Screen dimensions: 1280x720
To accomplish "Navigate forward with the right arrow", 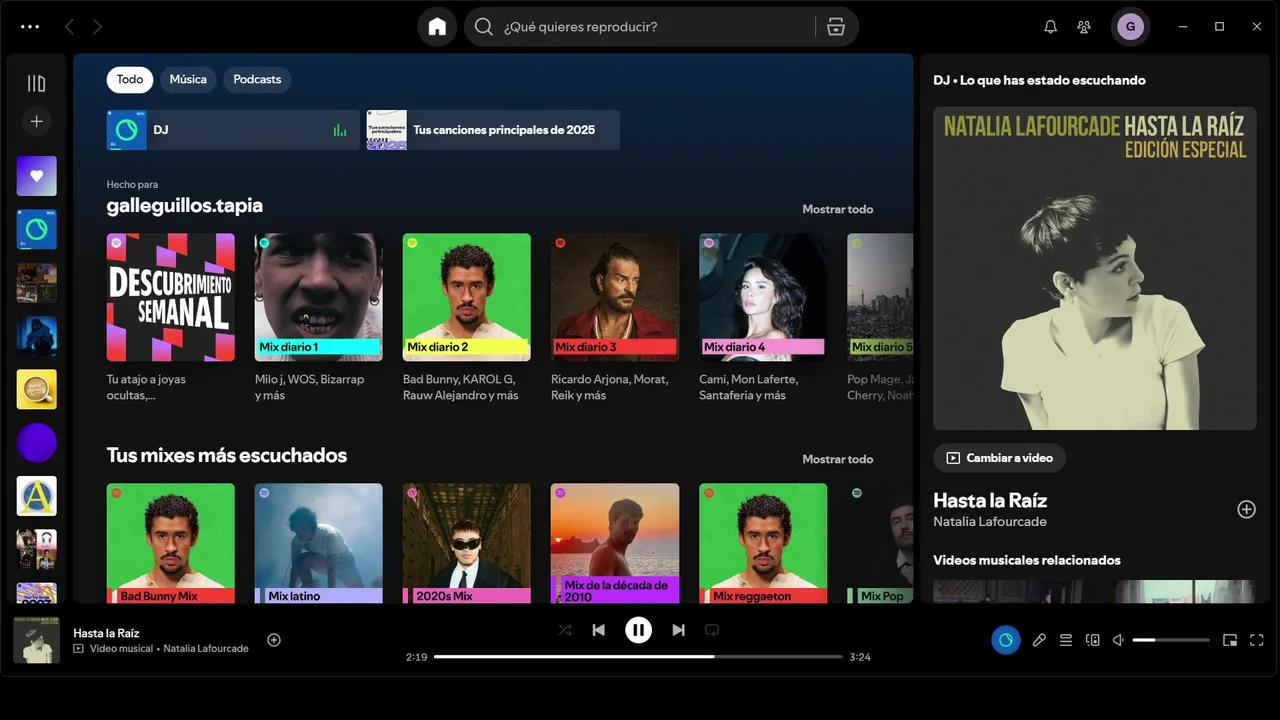I will click(x=97, y=27).
